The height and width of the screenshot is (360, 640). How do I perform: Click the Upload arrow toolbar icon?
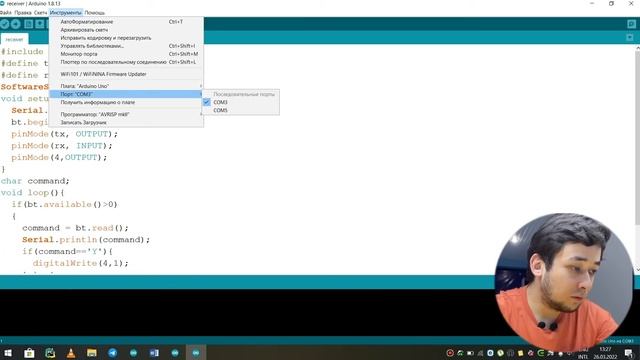point(16,24)
